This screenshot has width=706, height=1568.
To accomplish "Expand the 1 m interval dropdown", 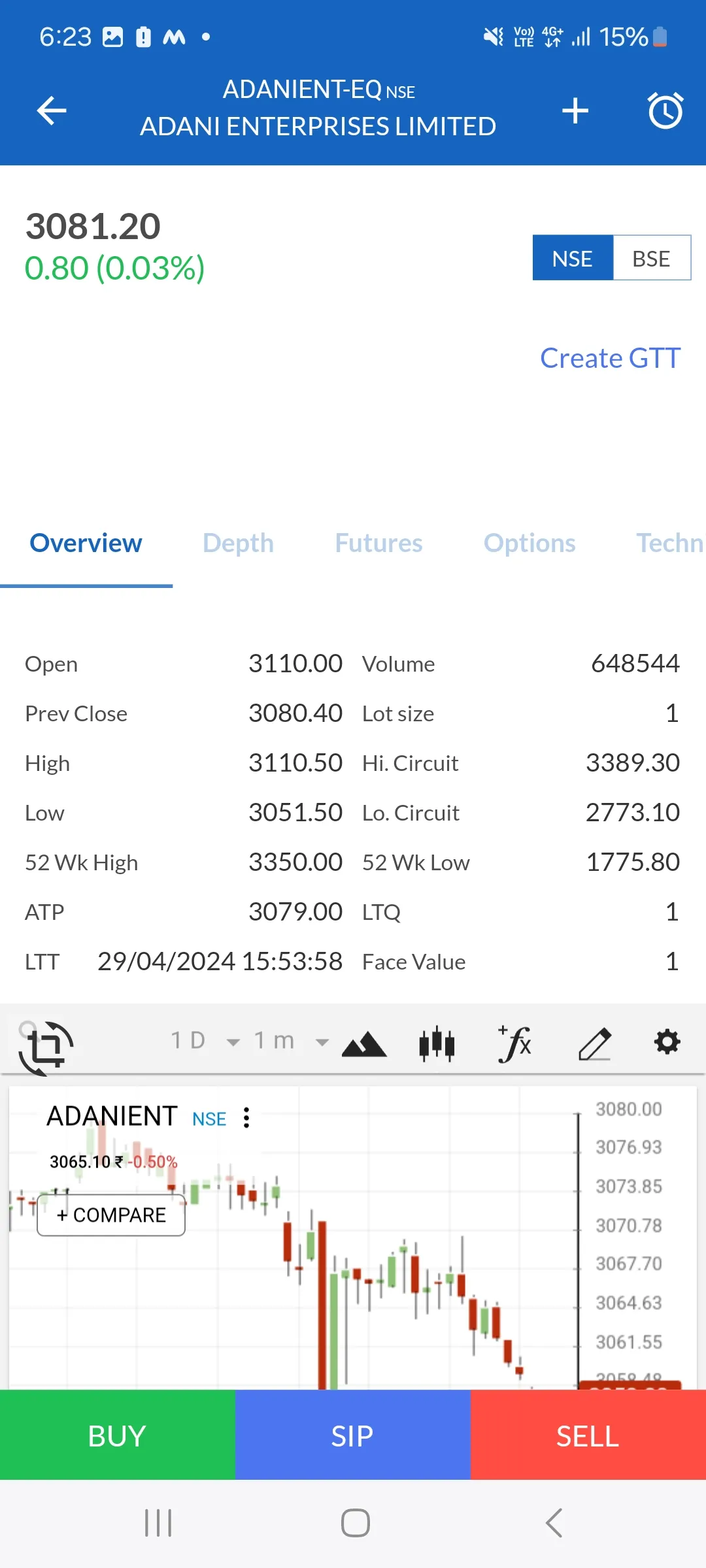I will (291, 1041).
